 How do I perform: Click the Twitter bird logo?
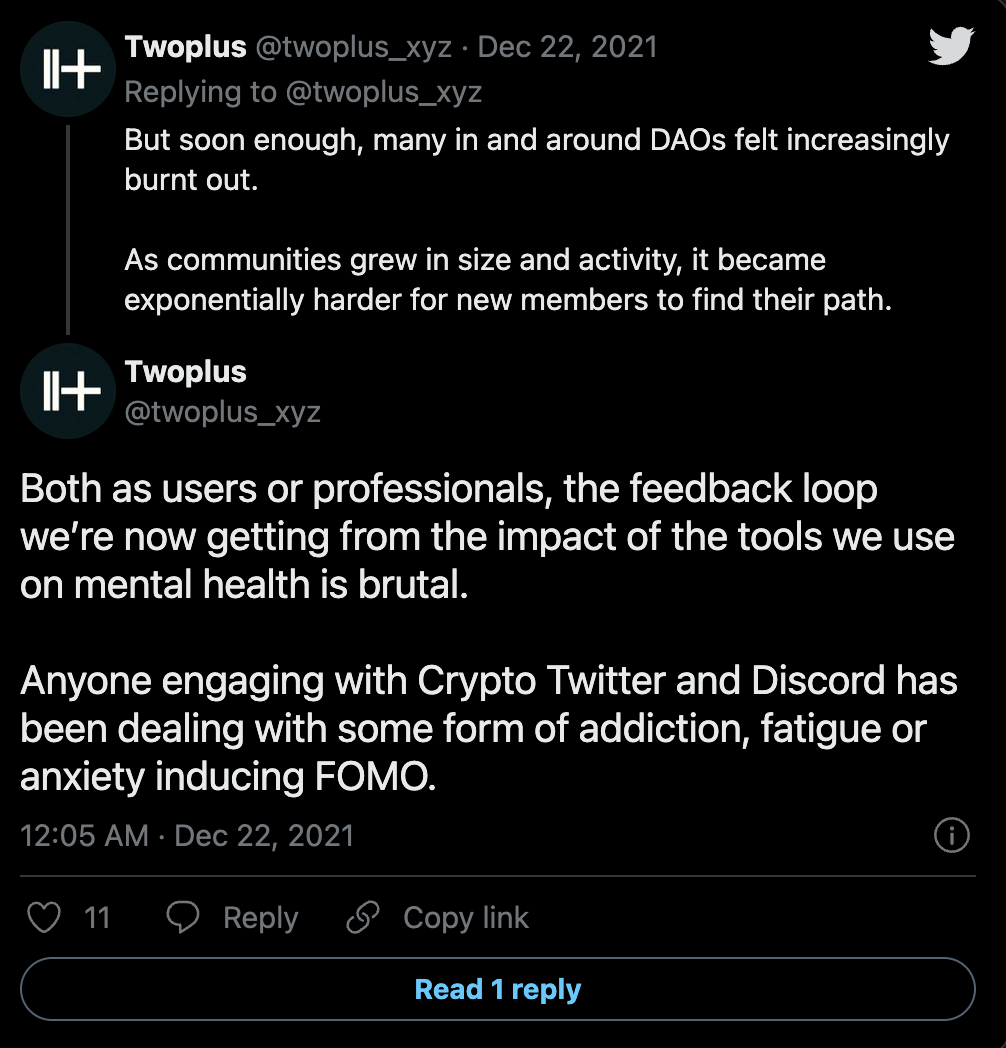coord(951,45)
